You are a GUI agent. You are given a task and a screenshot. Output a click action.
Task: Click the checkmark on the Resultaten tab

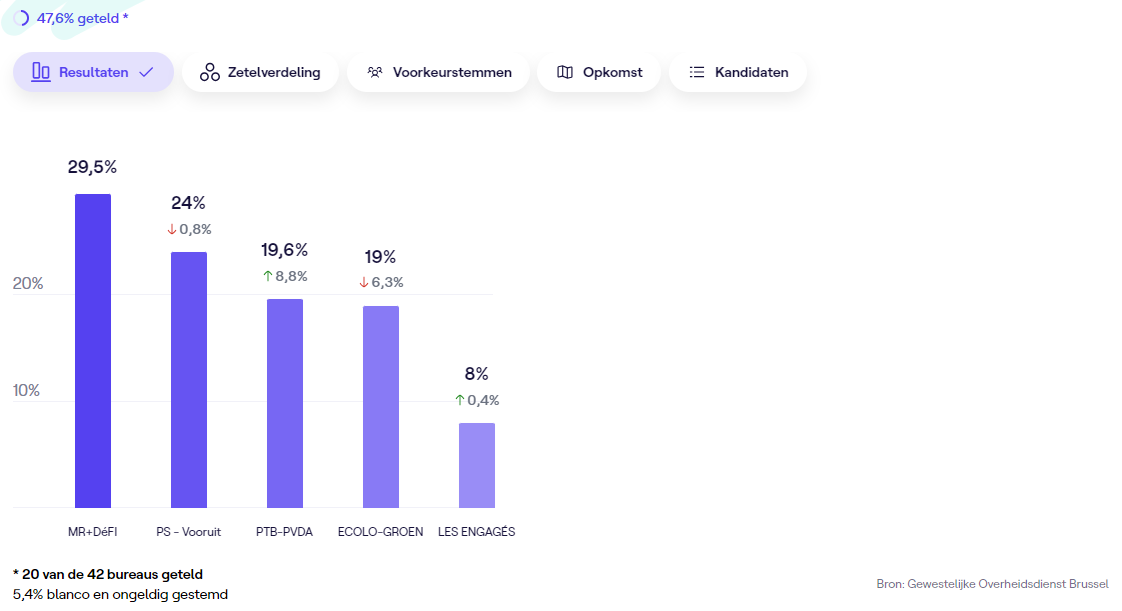coord(146,72)
